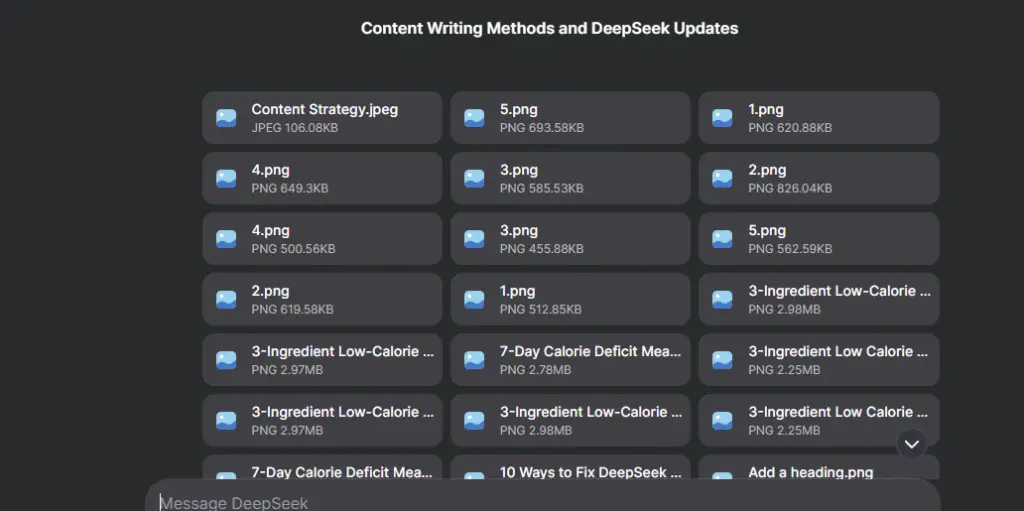This screenshot has height=511, width=1024.
Task: Open the 3-Ingredient Low-Calorie 2.98MB attachment in fourth row
Action: 819,299
